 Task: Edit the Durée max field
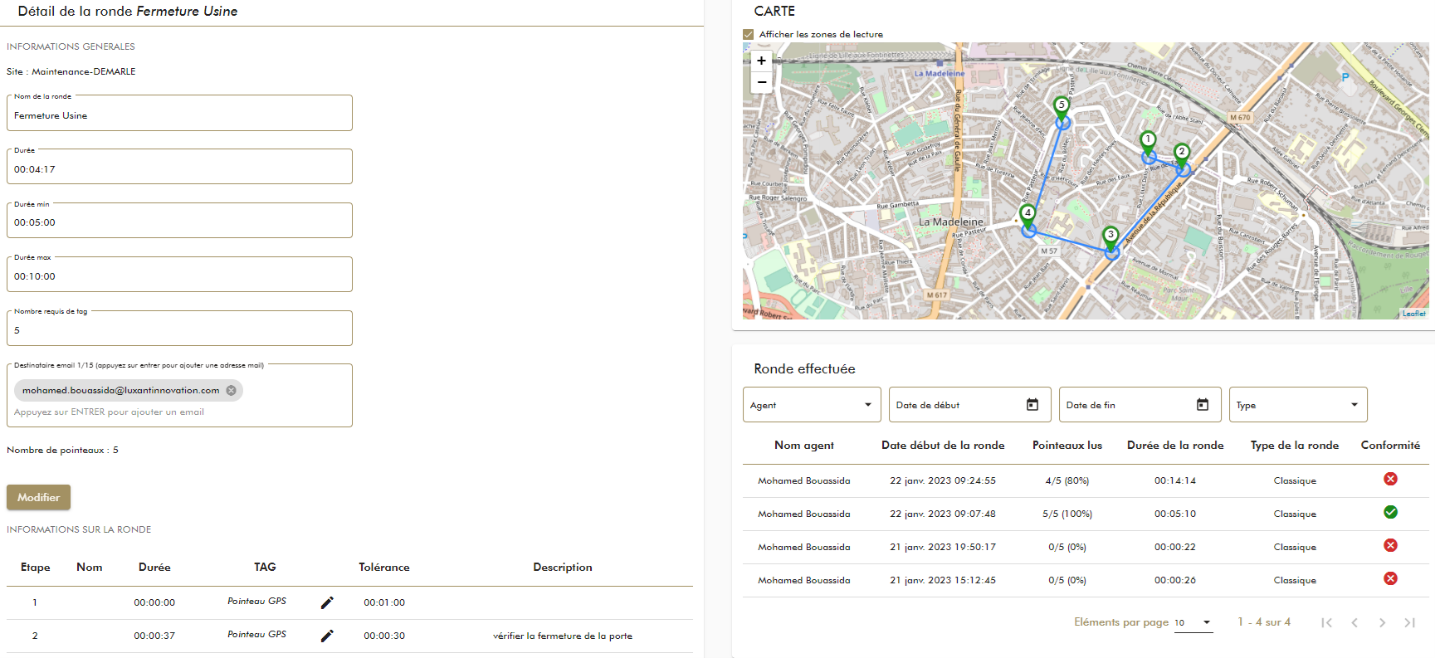coord(180,277)
